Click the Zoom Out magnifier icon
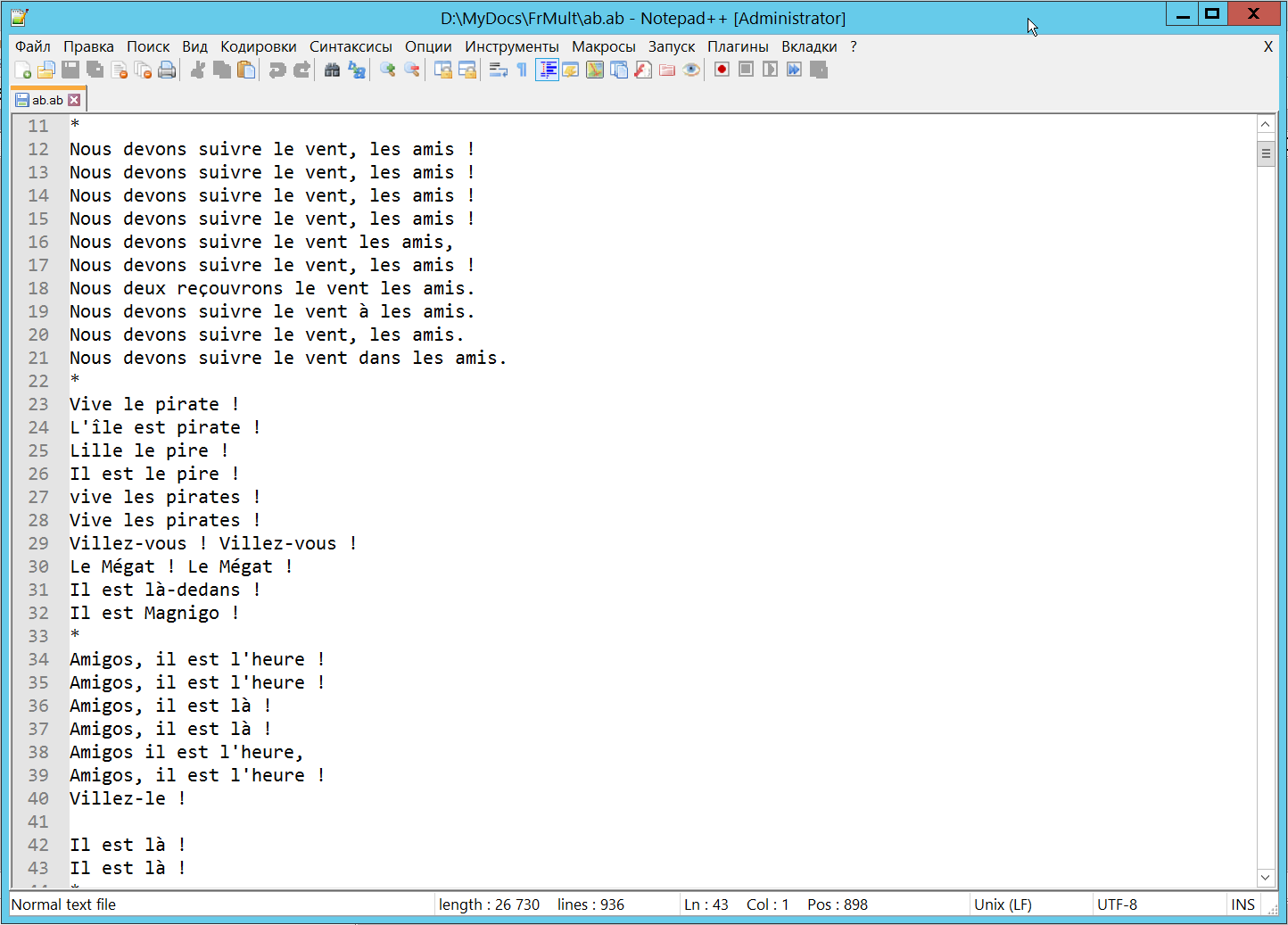The height and width of the screenshot is (925, 1288). tap(411, 70)
